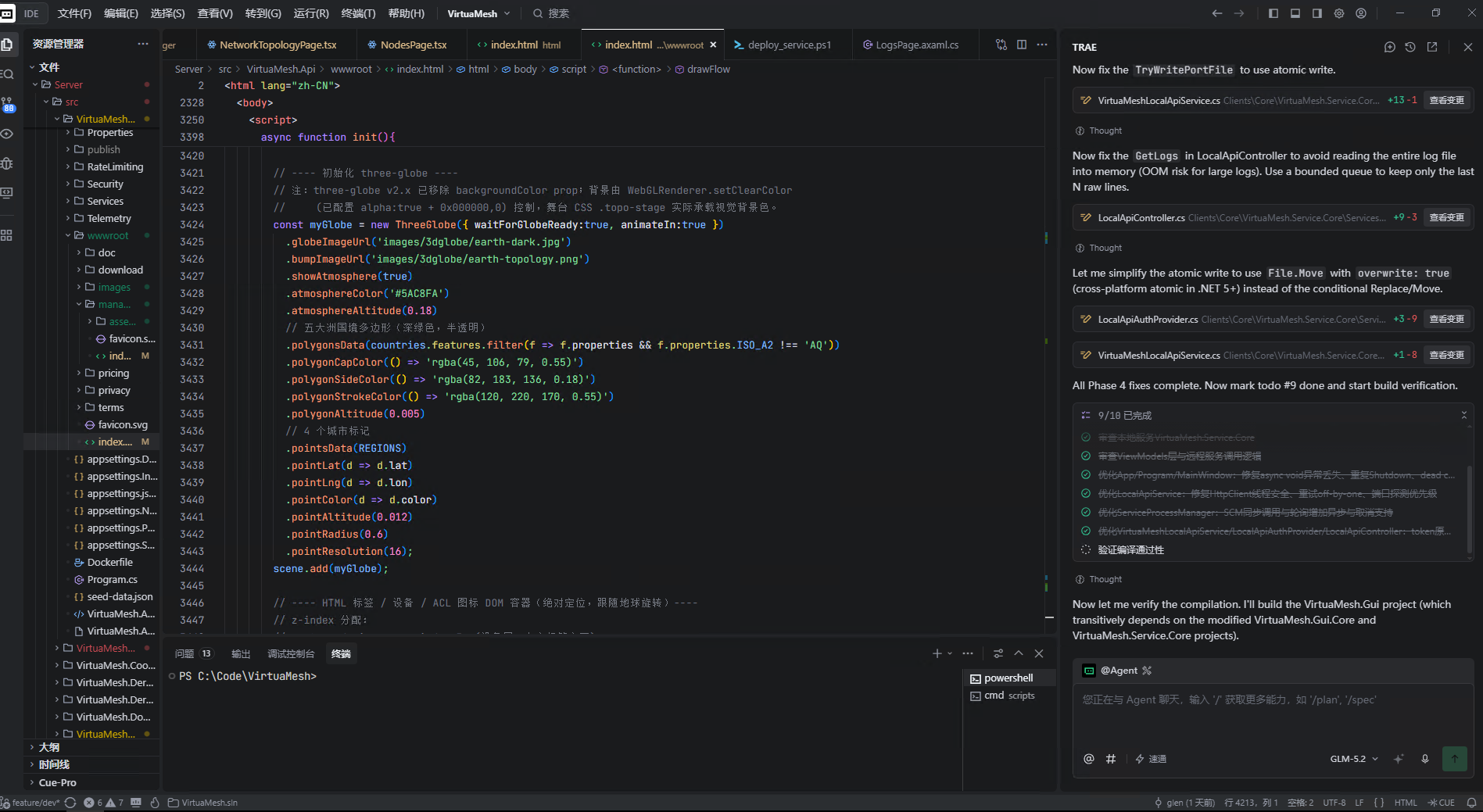Select the powershell terminal session
Screen dimensions: 1483x812
[x=1009, y=678]
